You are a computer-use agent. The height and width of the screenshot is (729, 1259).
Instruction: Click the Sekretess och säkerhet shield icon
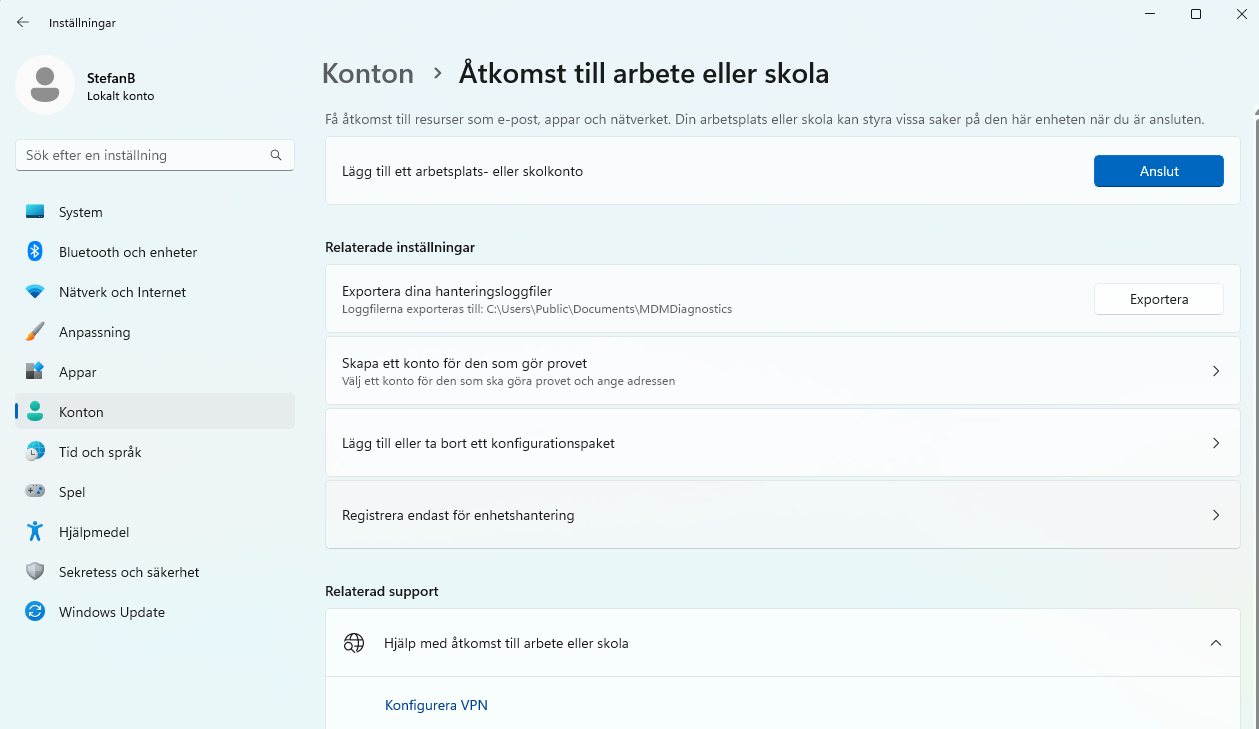(x=35, y=572)
